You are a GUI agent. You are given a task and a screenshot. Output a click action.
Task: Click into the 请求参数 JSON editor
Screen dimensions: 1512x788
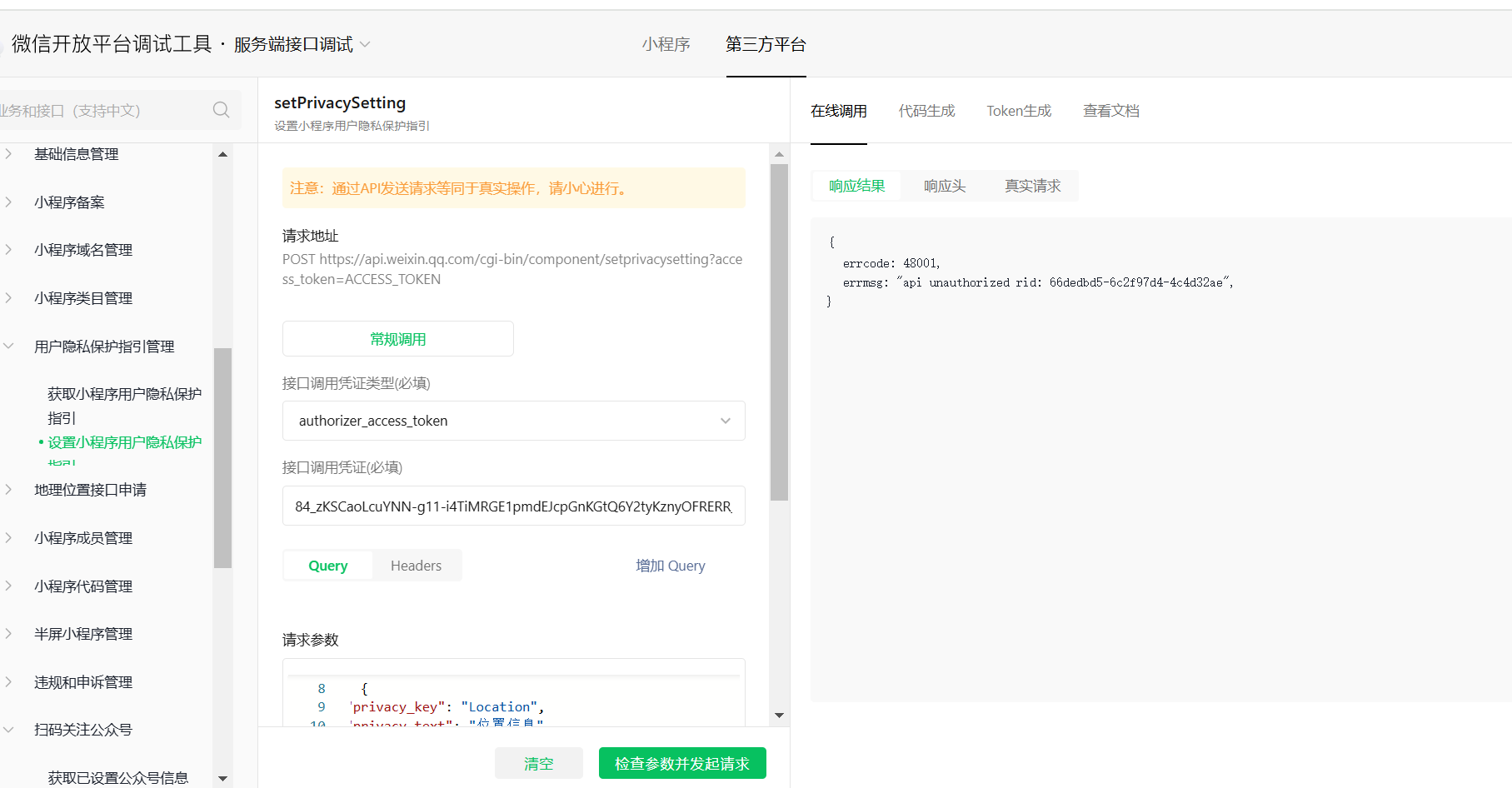[514, 693]
